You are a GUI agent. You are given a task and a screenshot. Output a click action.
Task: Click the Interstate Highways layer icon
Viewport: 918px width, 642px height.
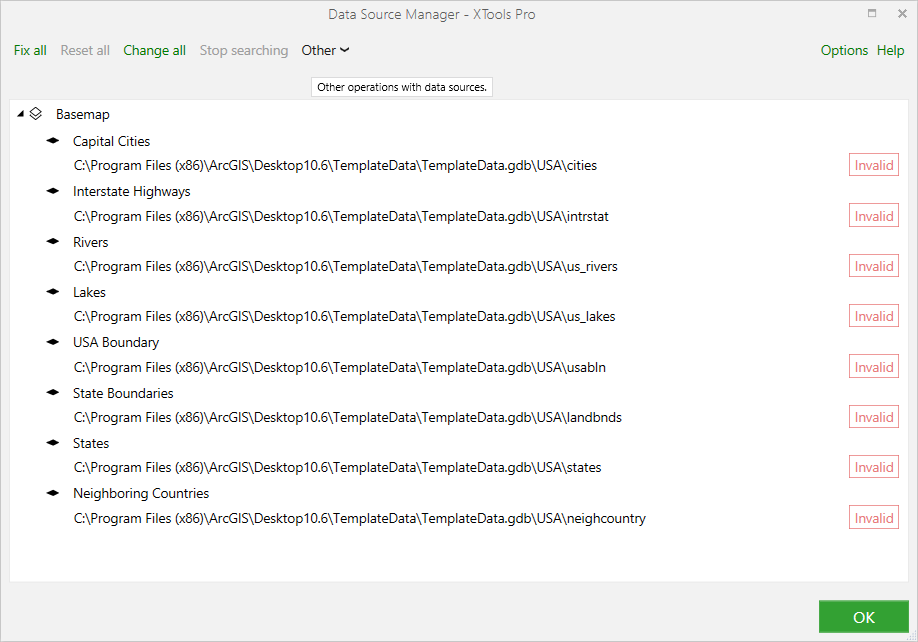(53, 191)
